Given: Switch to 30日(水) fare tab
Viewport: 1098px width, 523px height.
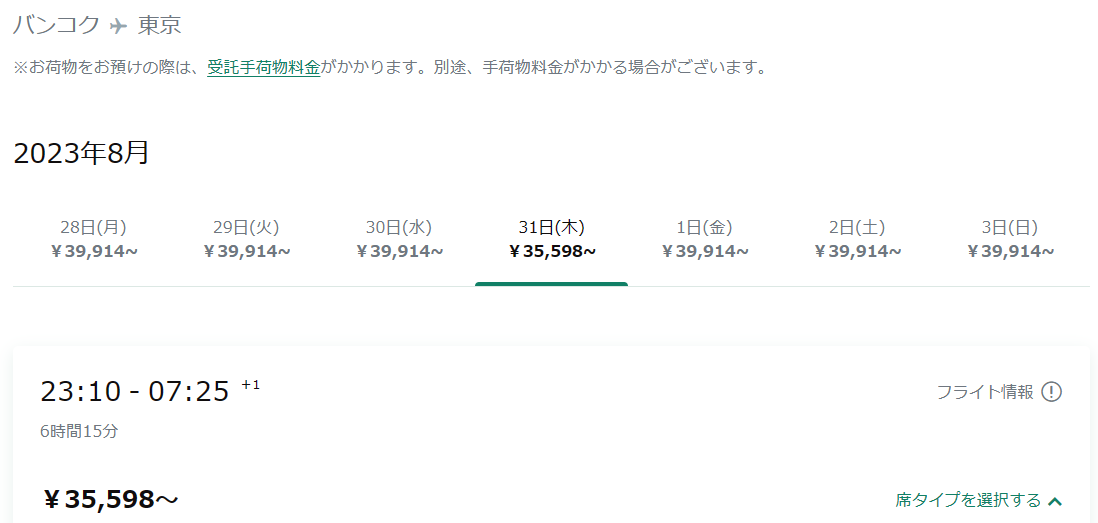Looking at the screenshot, I should 399,239.
